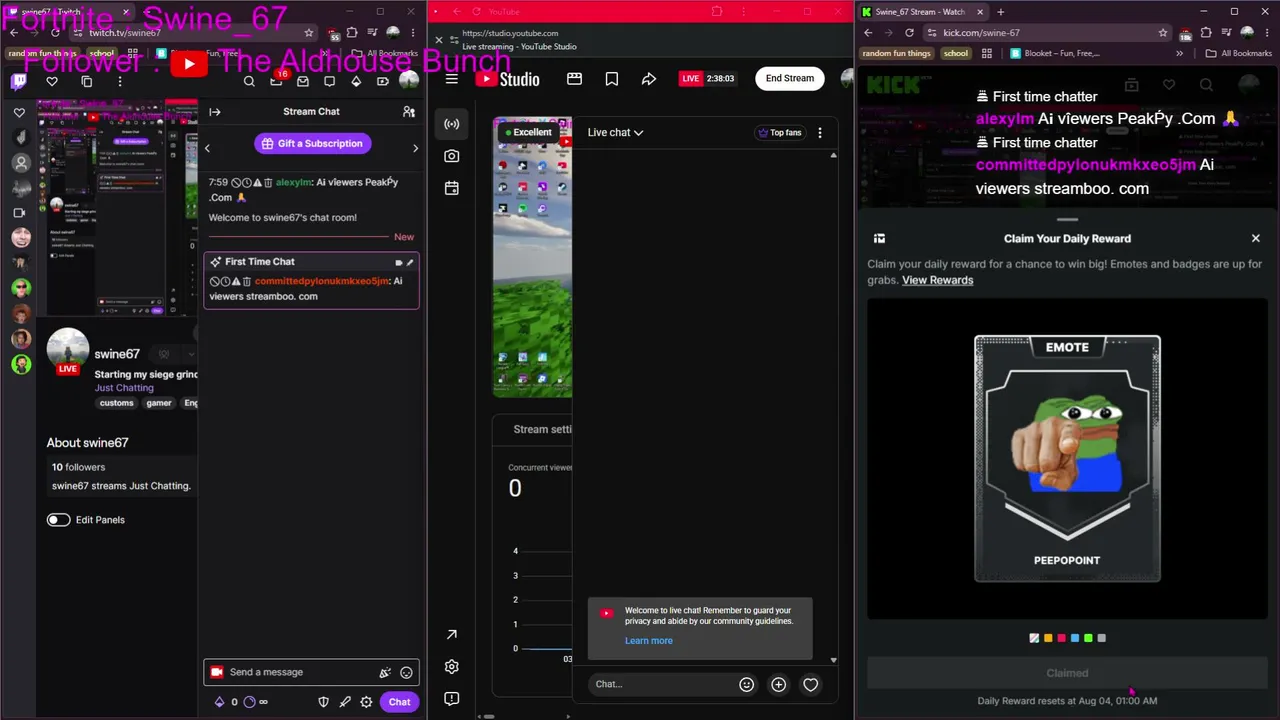Open Twitch chat shield mode icon

323,702
